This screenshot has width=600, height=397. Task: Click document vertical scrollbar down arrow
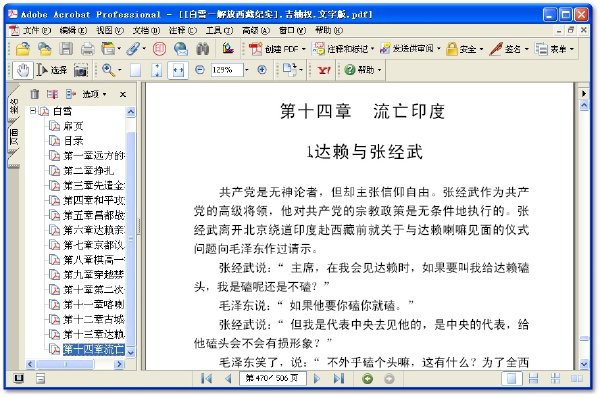tap(584, 363)
